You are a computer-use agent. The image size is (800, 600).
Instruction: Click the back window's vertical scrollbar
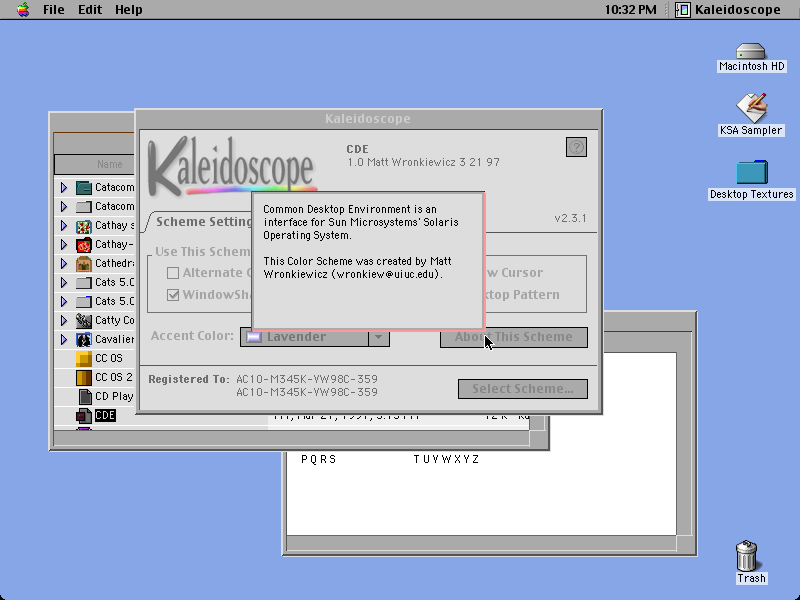[x=684, y=444]
